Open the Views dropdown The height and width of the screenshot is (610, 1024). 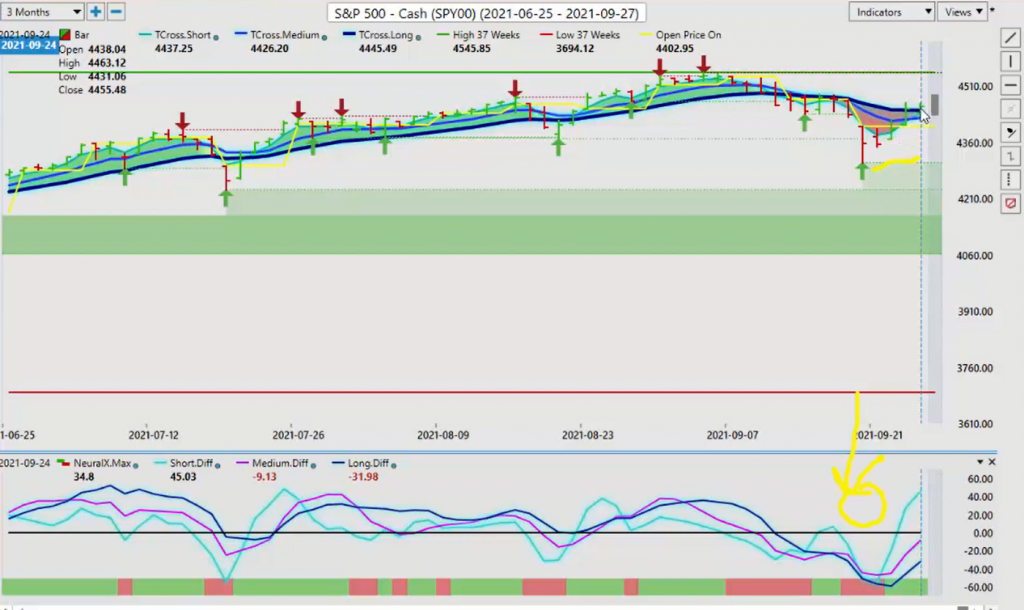(x=962, y=12)
